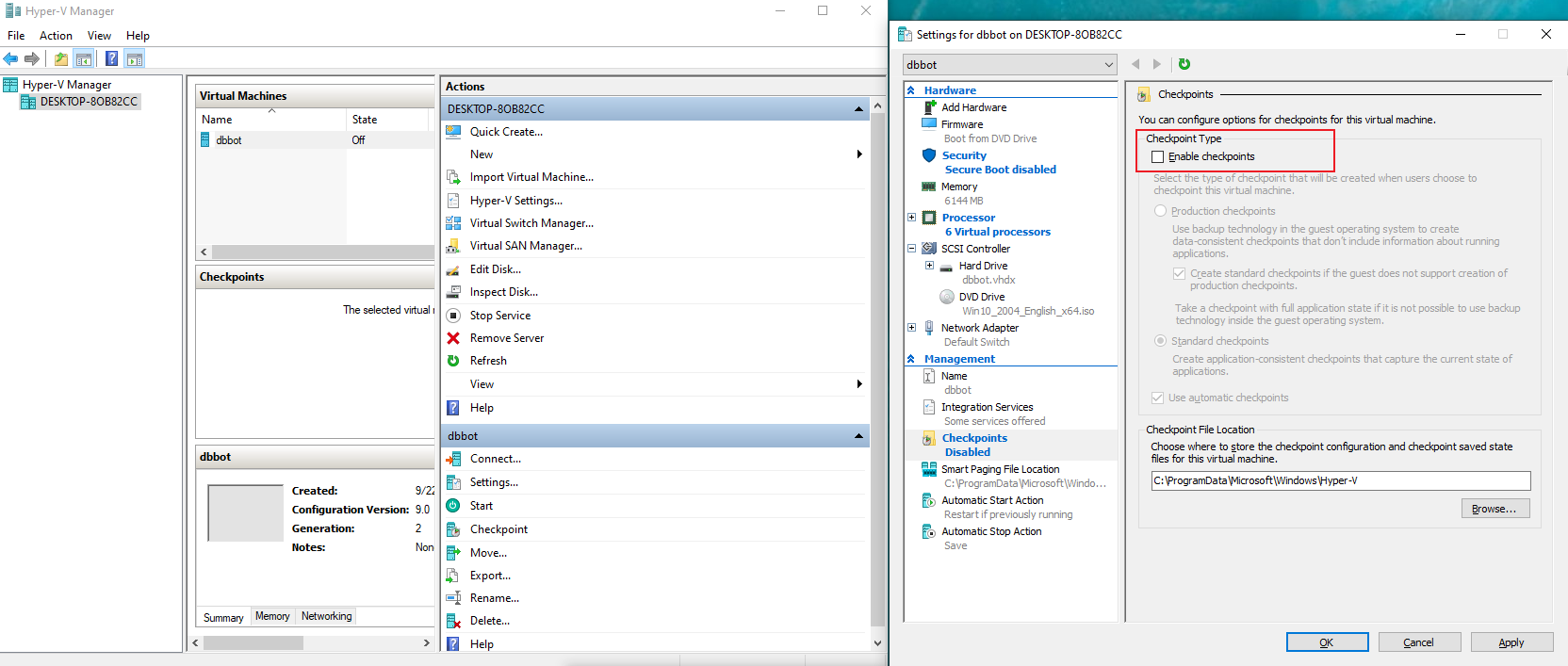Click the Inspect Disk icon
1568x666 pixels.
pos(453,292)
